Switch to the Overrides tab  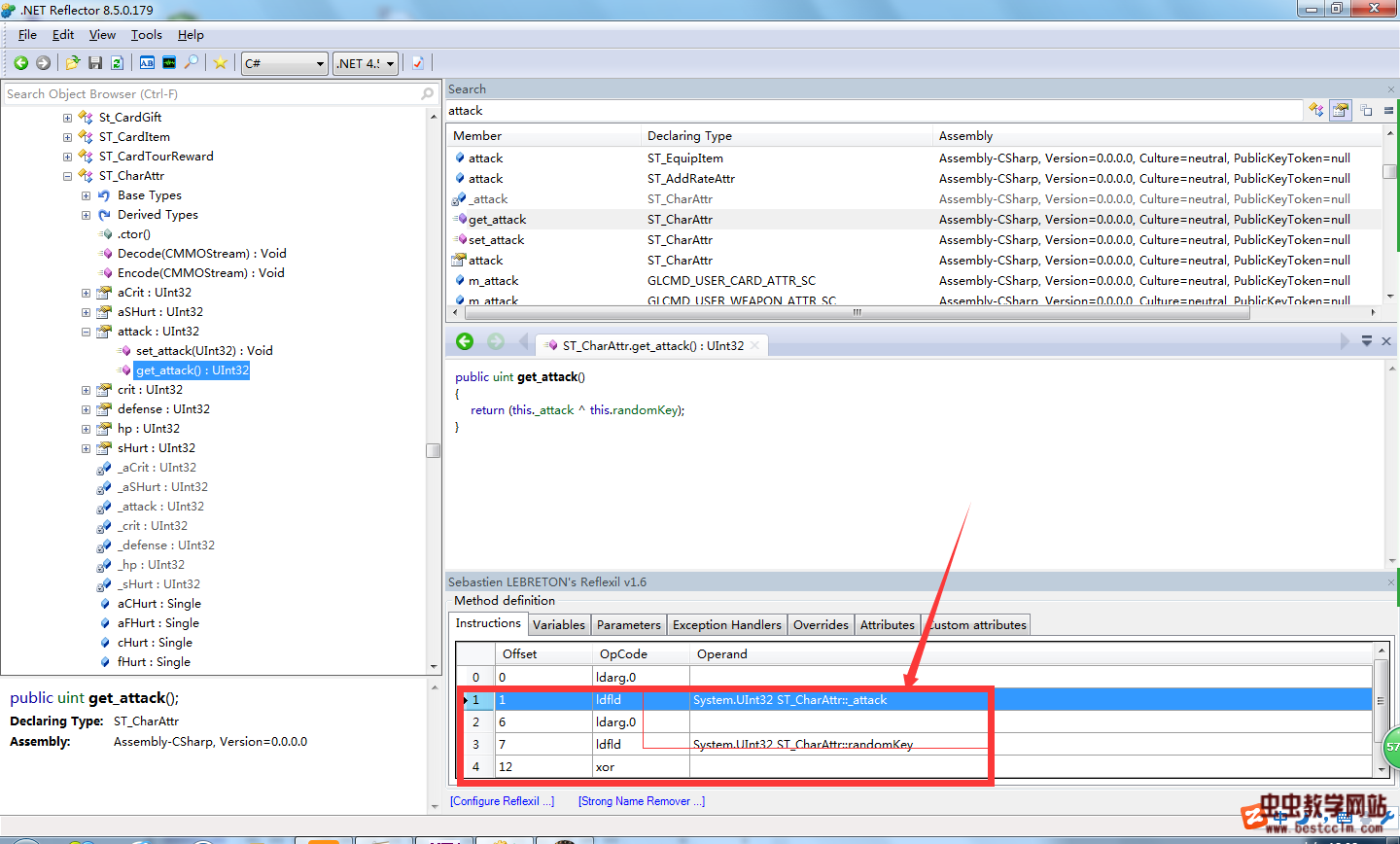click(x=821, y=625)
